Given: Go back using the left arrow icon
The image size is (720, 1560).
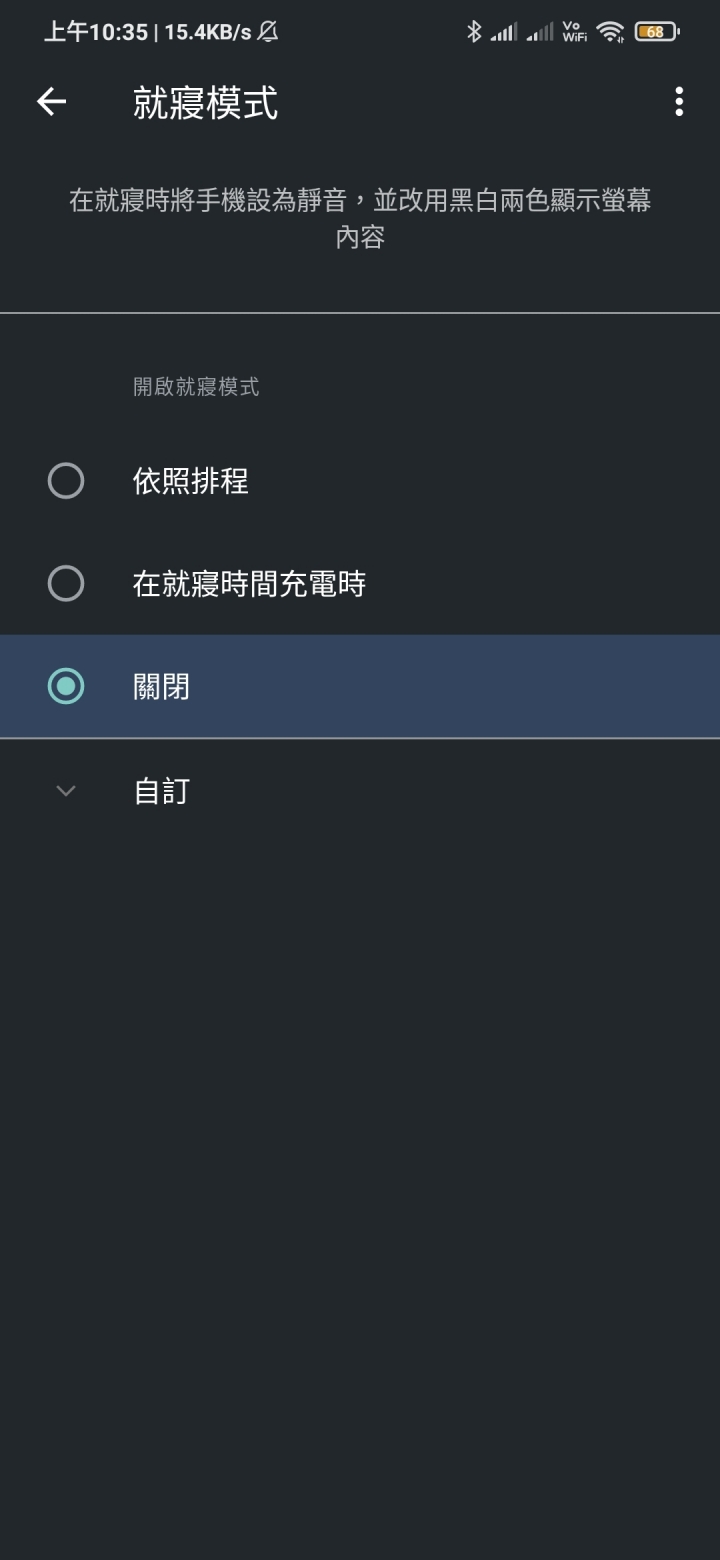Looking at the screenshot, I should coord(51,102).
